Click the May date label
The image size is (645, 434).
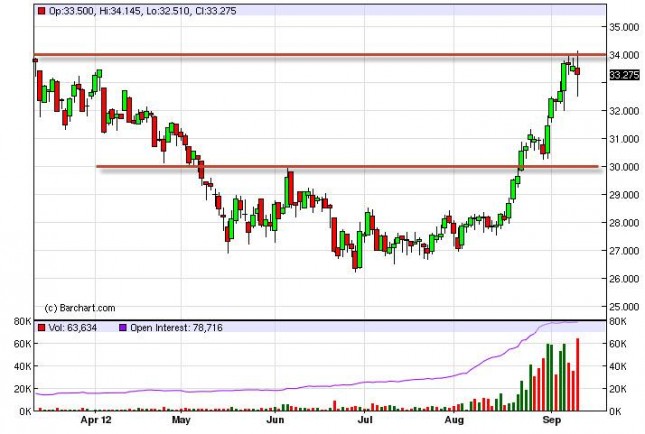point(181,420)
